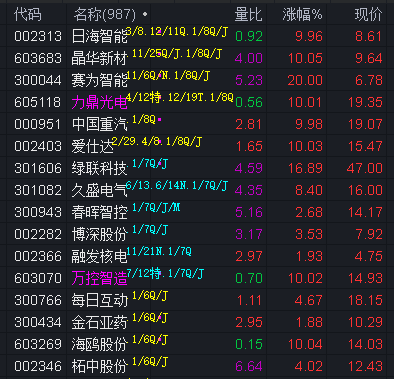Image resolution: width=394 pixels, height=379 pixels.
Task: Select stock code 000951
Action: [38, 124]
